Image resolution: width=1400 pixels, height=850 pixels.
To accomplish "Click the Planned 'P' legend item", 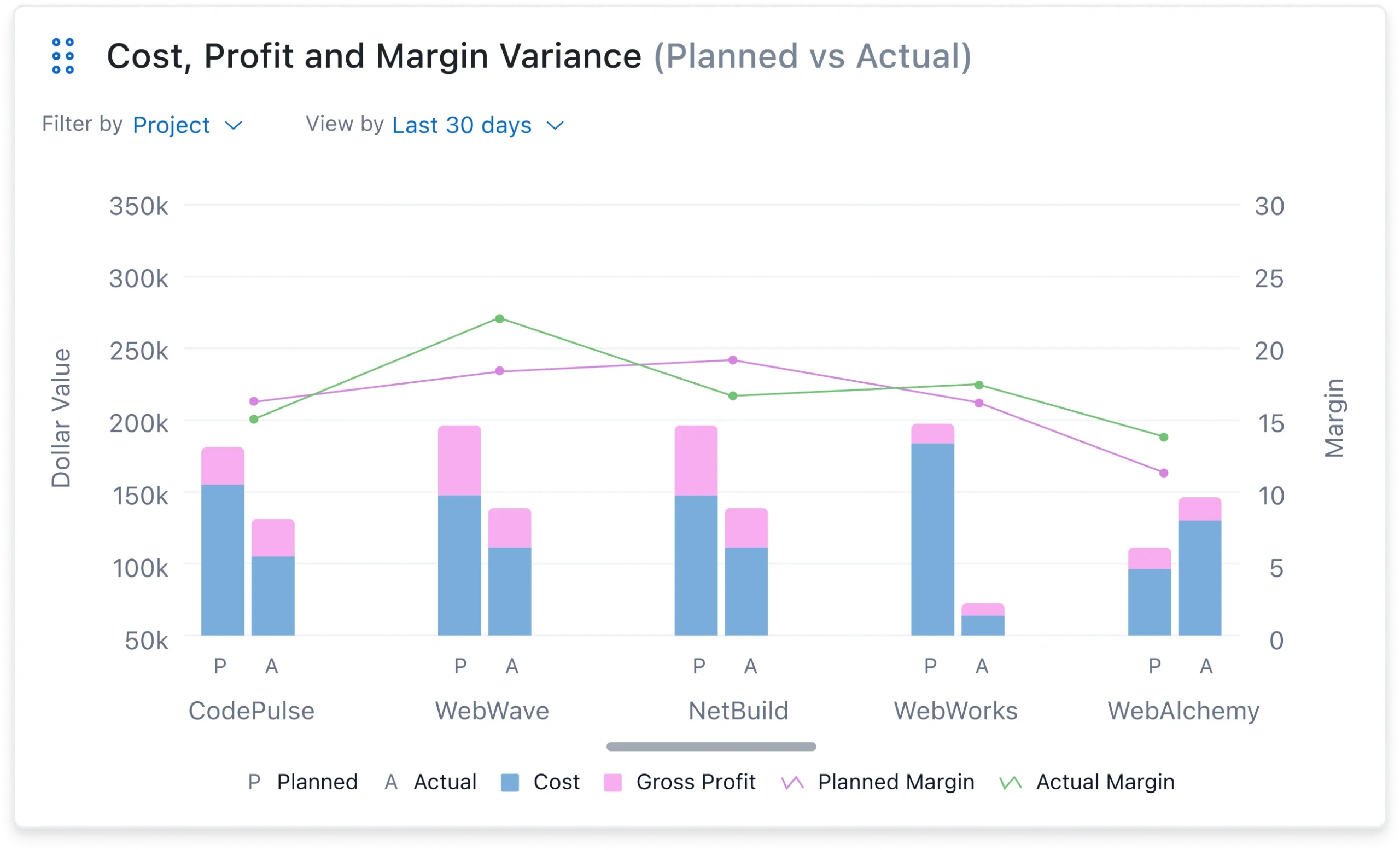I will [x=304, y=782].
